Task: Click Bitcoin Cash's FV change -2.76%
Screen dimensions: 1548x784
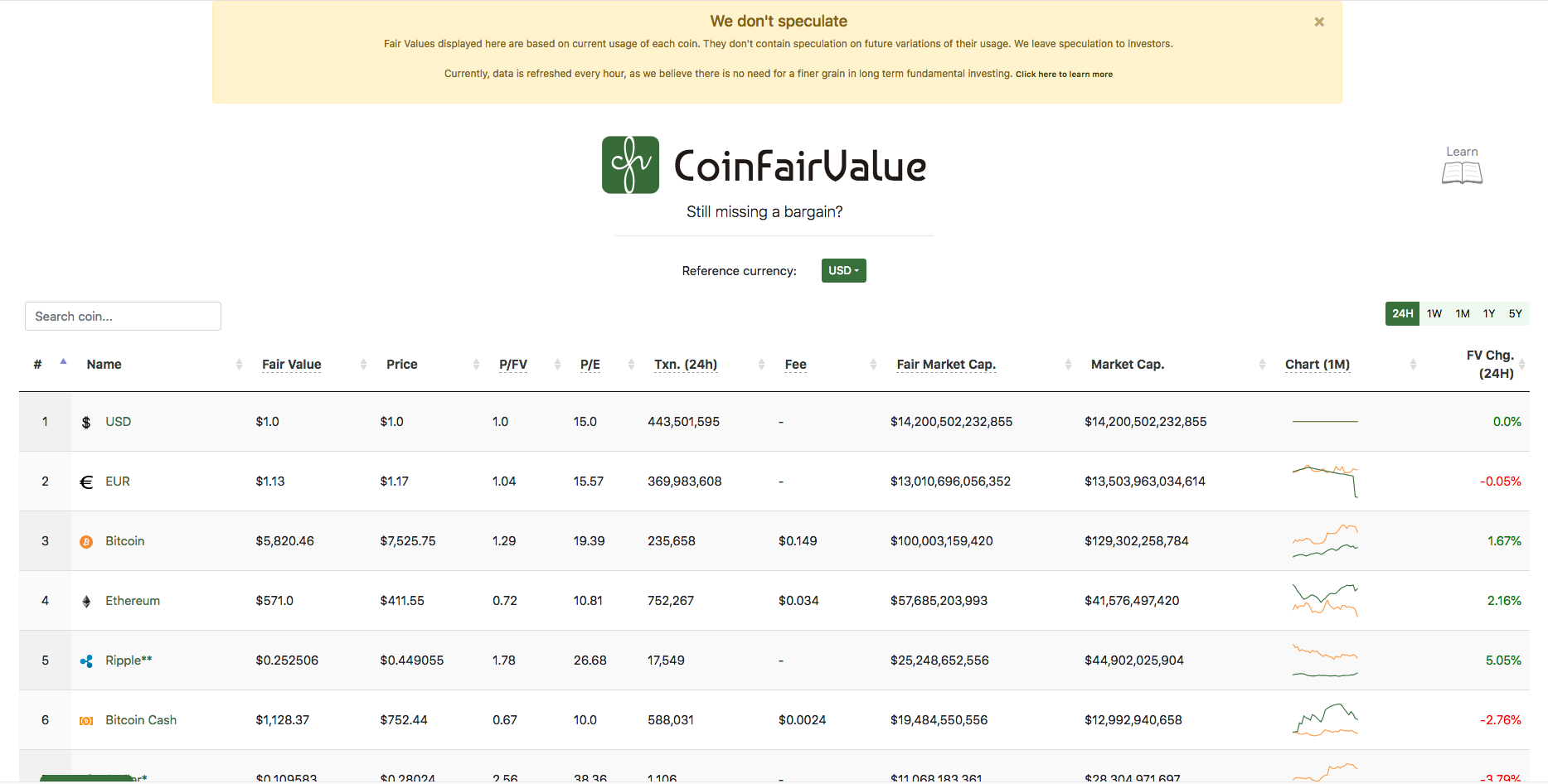Action: click(x=1501, y=720)
